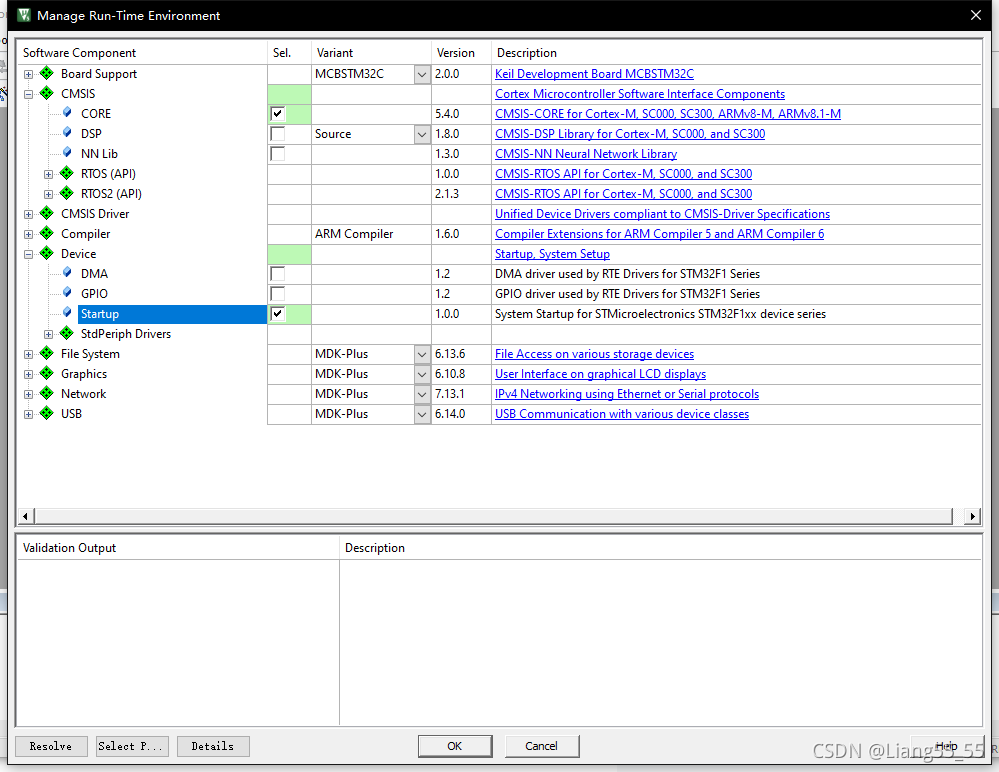Viewport: 999px width, 772px height.
Task: Click the Network green component icon
Action: pos(47,394)
